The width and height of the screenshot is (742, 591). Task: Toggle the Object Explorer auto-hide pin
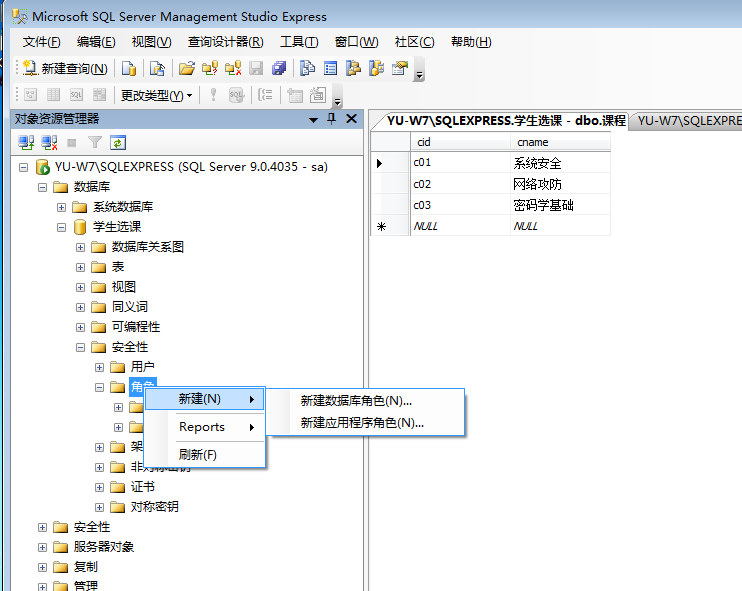331,118
